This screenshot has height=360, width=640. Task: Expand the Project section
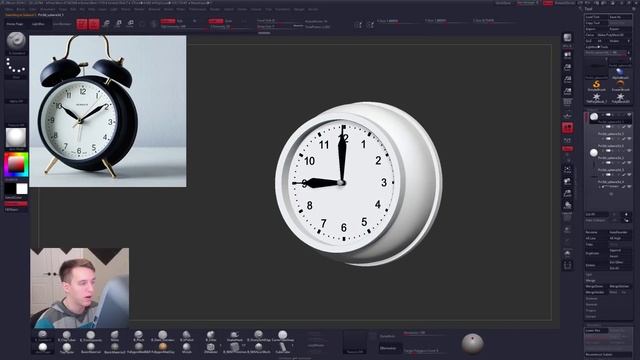click(x=591, y=310)
